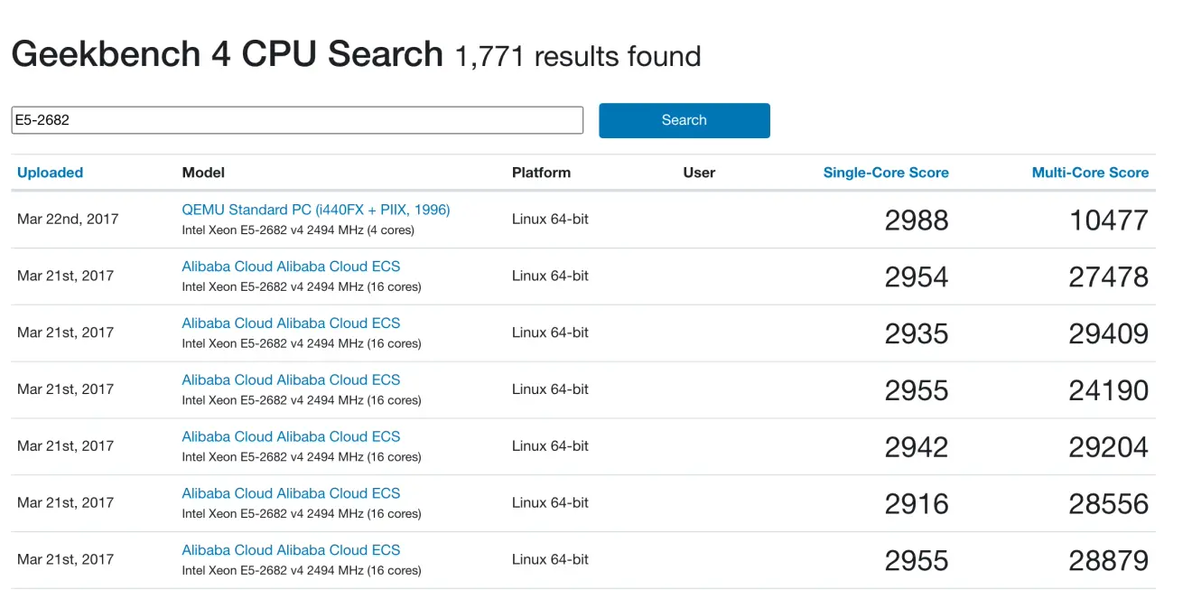Click the Platform column header
Screen dimensions: 1192x590
(x=541, y=172)
